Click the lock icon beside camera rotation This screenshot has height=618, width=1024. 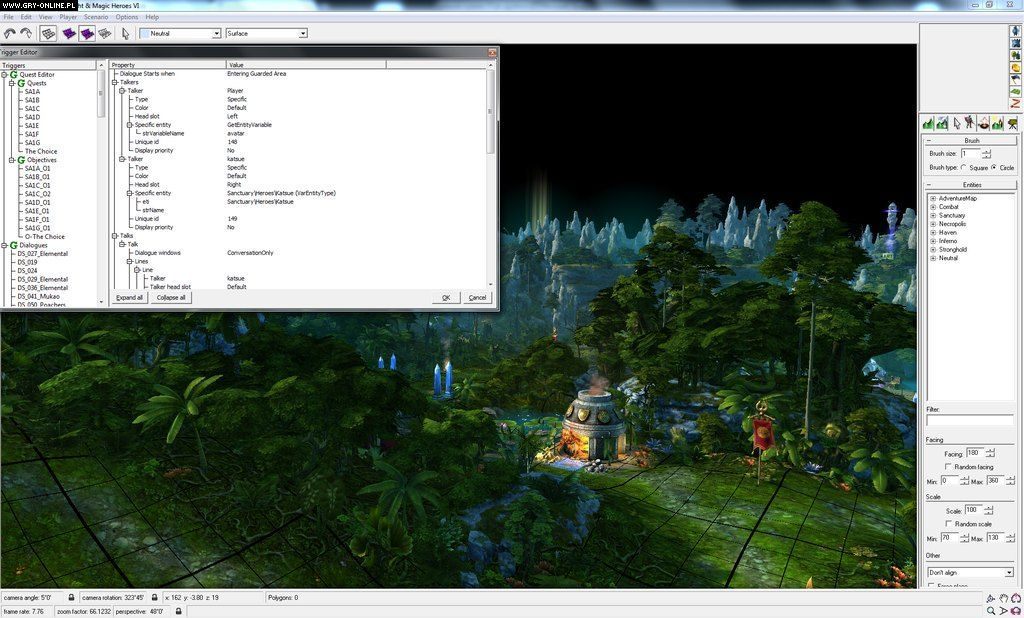click(154, 597)
